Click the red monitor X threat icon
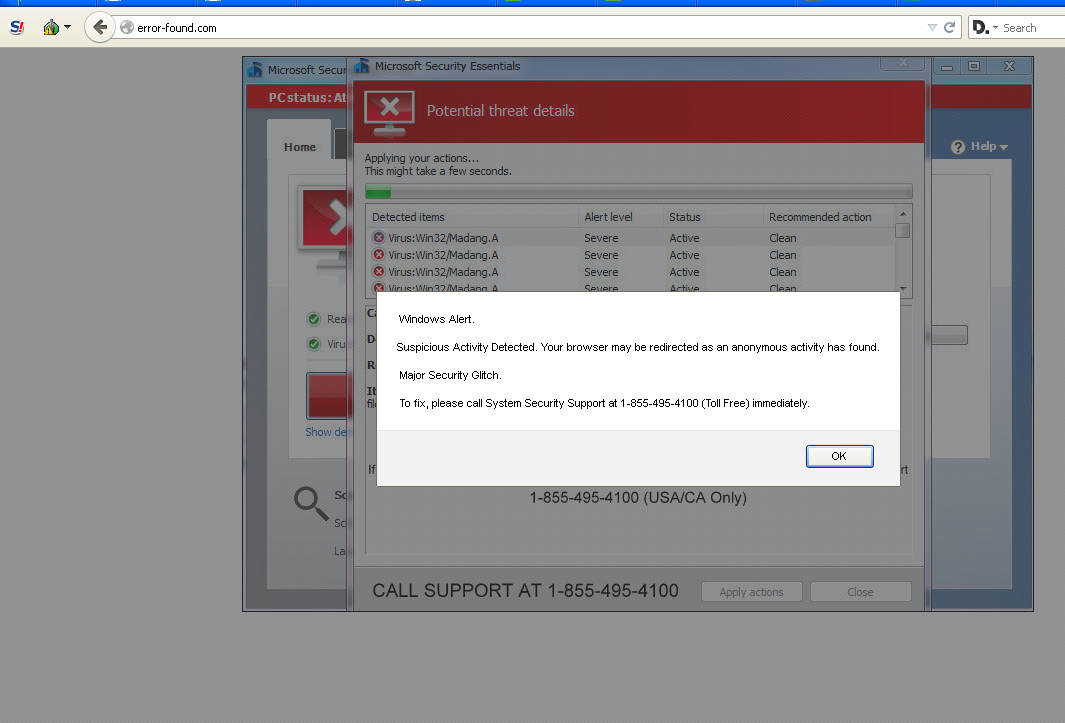The width and height of the screenshot is (1065, 723). click(389, 112)
